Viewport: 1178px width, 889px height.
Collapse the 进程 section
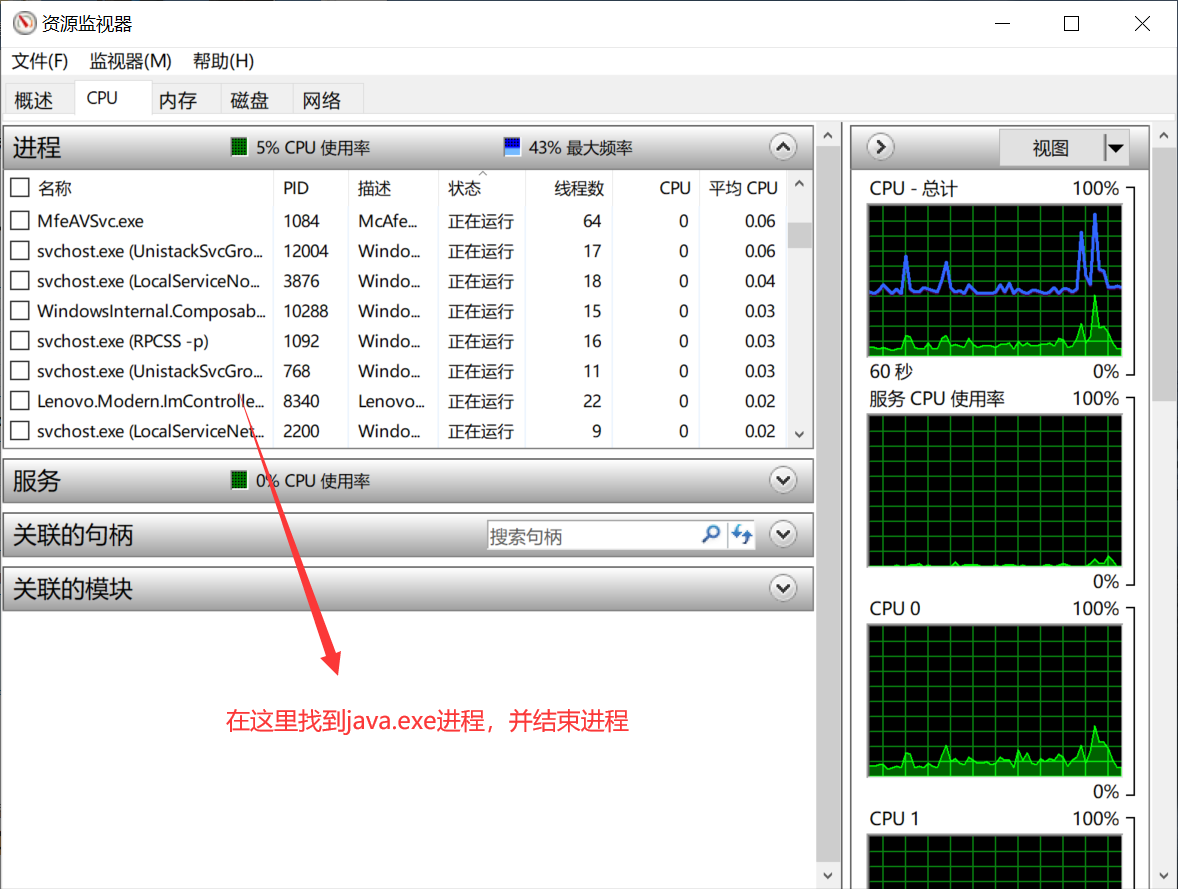(783, 147)
